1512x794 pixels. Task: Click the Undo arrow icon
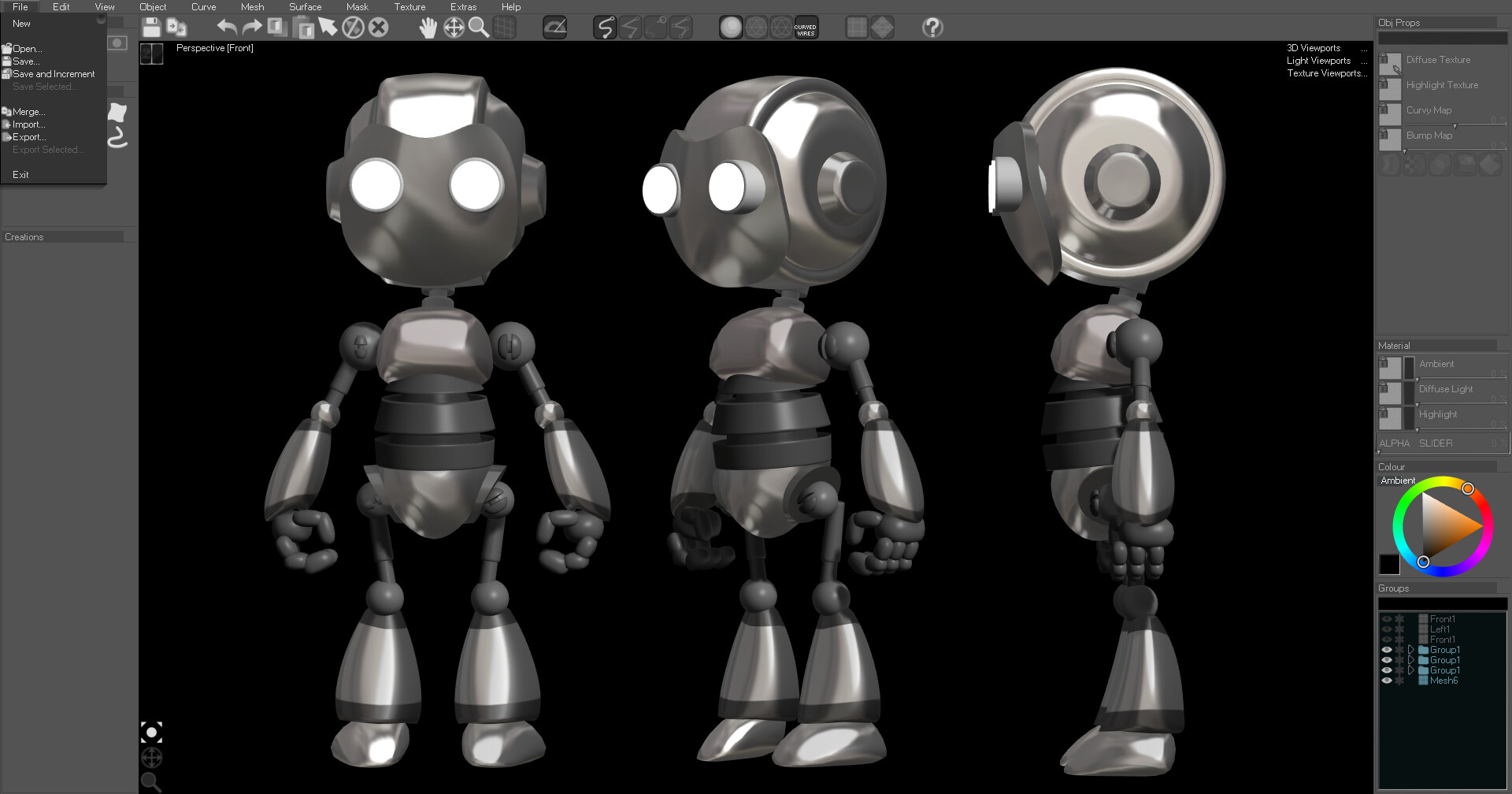[227, 28]
